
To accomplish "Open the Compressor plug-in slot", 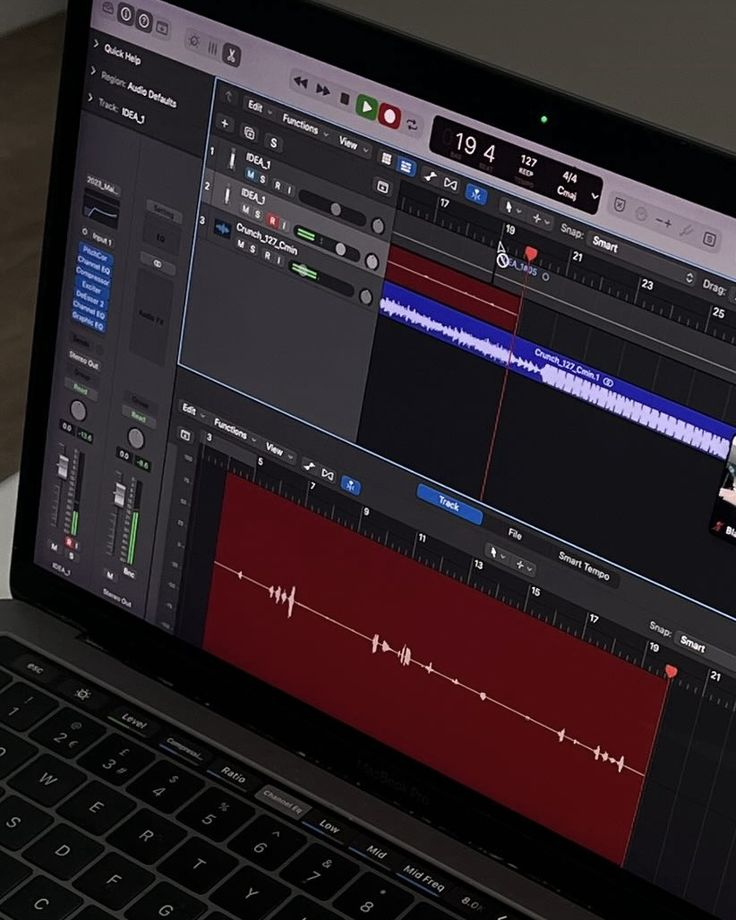I will click(x=92, y=275).
